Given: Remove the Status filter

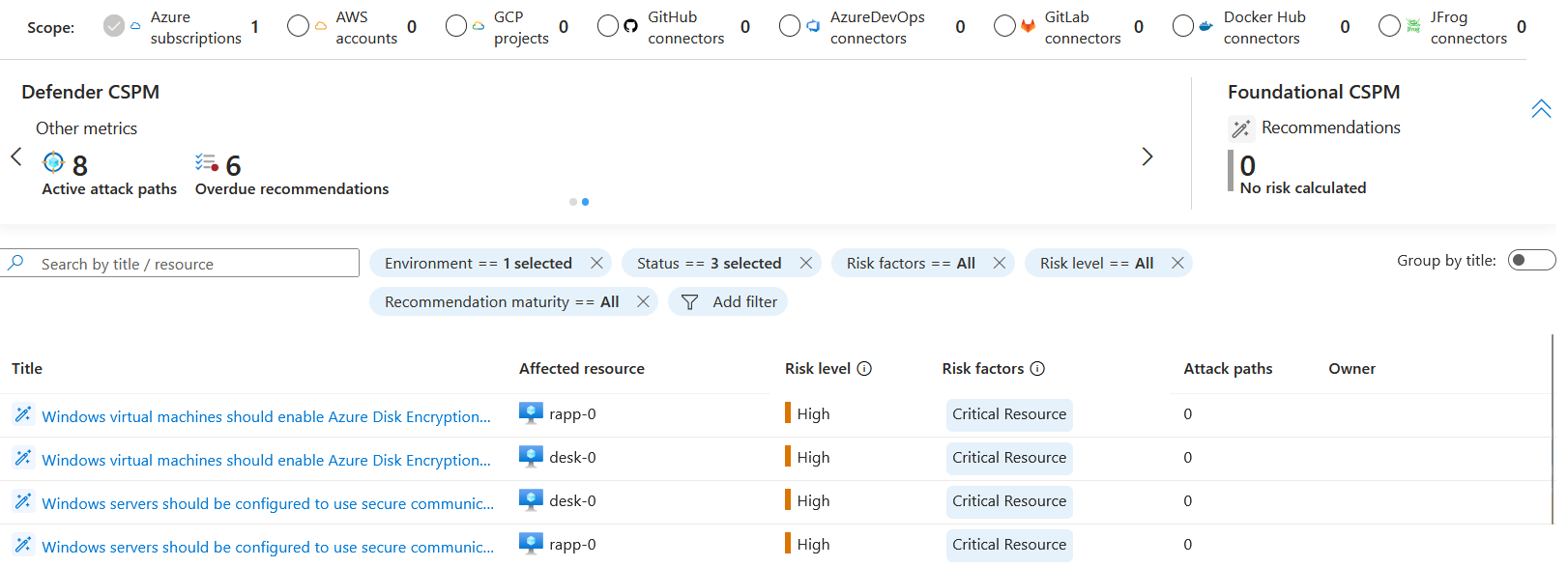Looking at the screenshot, I should coord(805,263).
